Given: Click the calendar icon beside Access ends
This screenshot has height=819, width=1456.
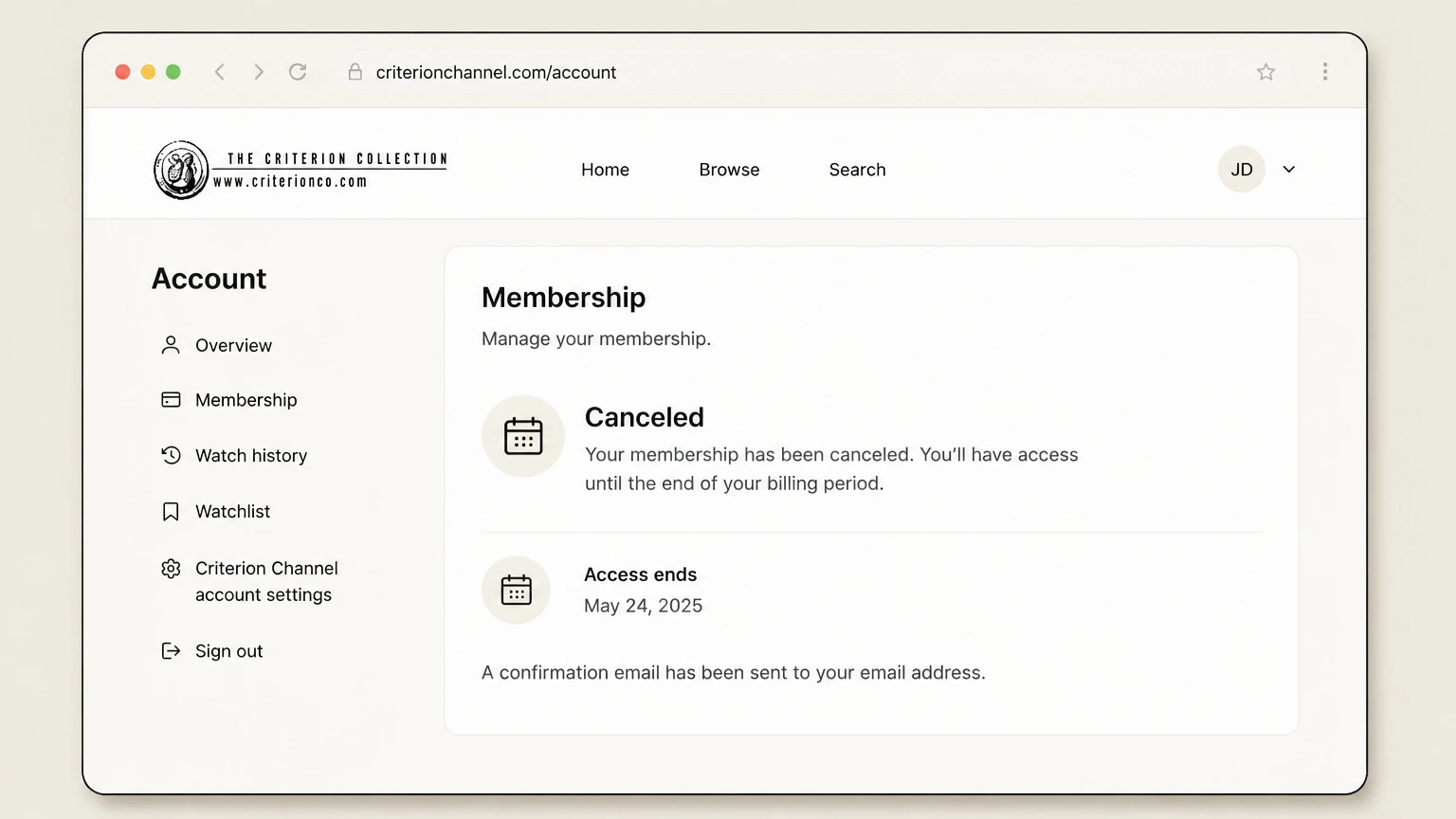Looking at the screenshot, I should (x=516, y=590).
